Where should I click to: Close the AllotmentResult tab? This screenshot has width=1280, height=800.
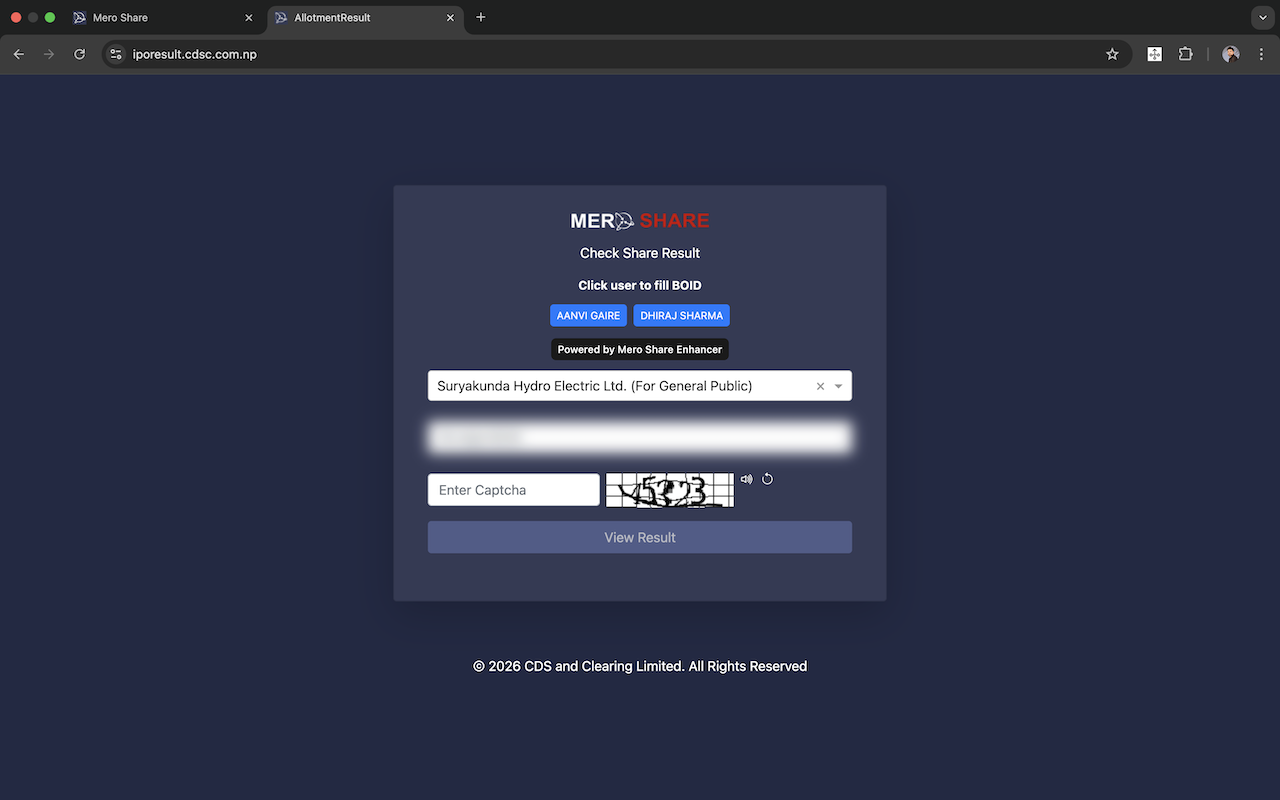(x=450, y=17)
